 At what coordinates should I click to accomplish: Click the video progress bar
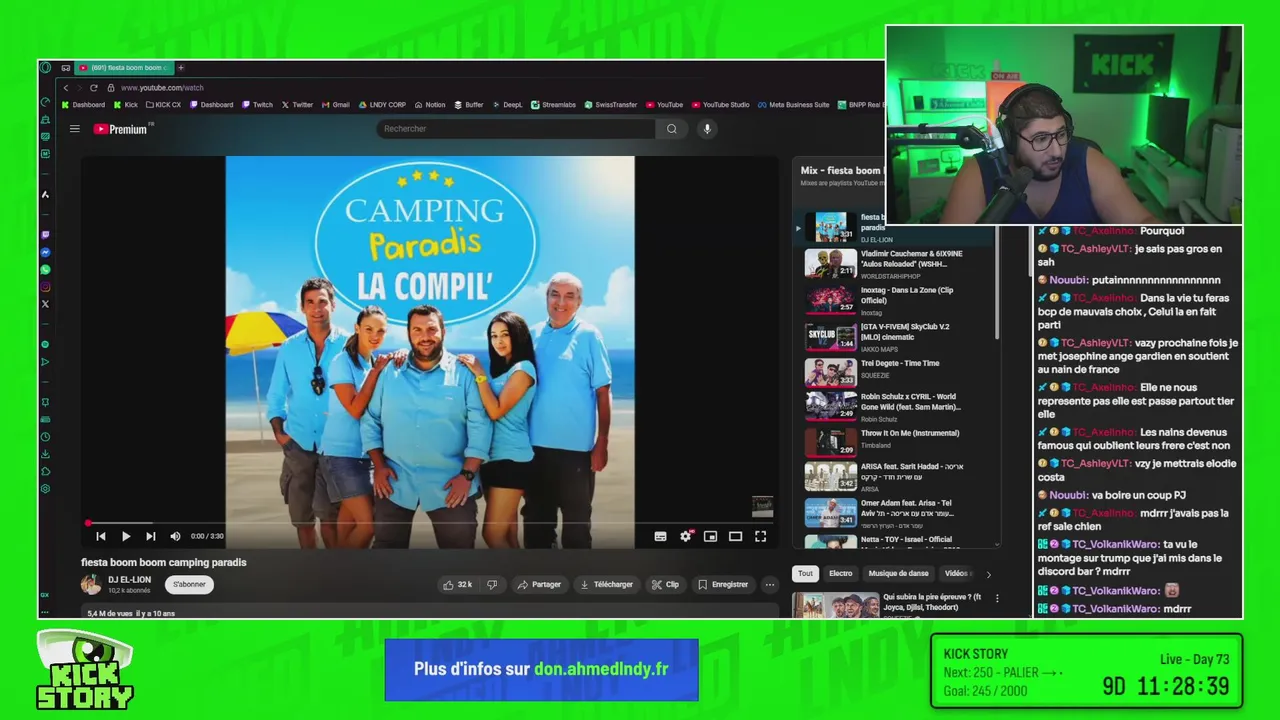pos(430,523)
